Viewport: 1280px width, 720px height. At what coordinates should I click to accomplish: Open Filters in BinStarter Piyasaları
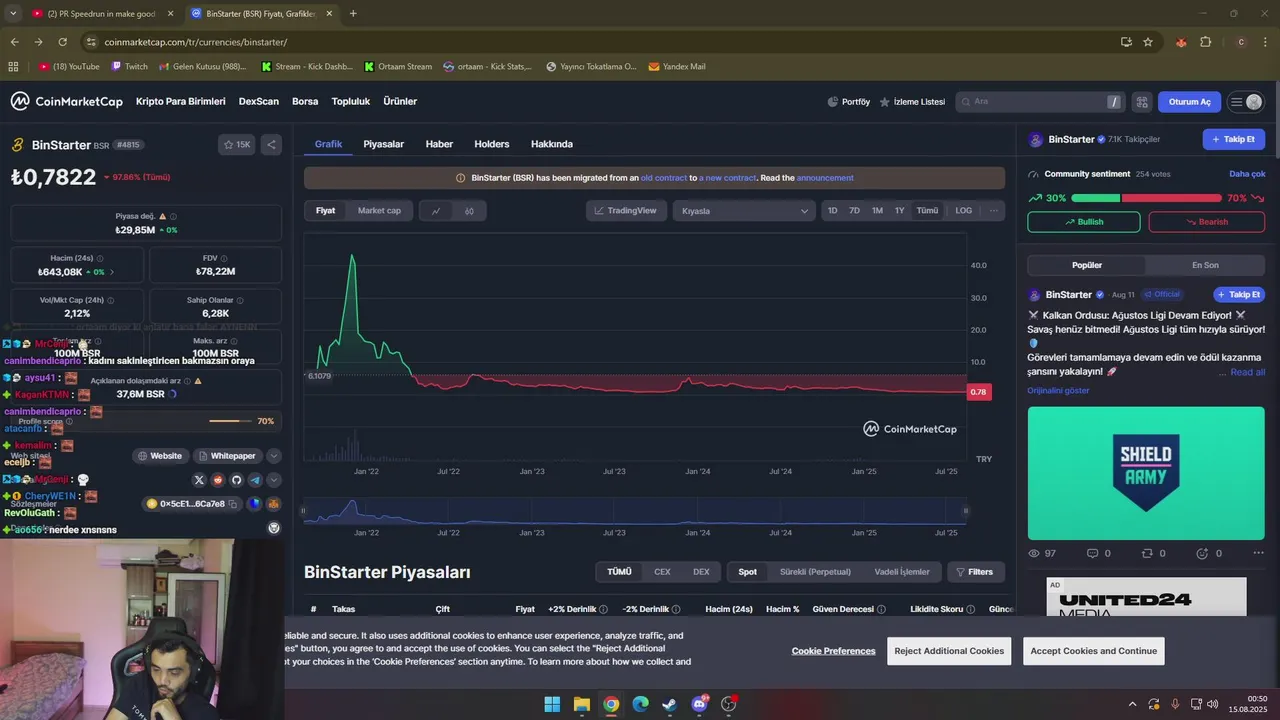tap(974, 572)
